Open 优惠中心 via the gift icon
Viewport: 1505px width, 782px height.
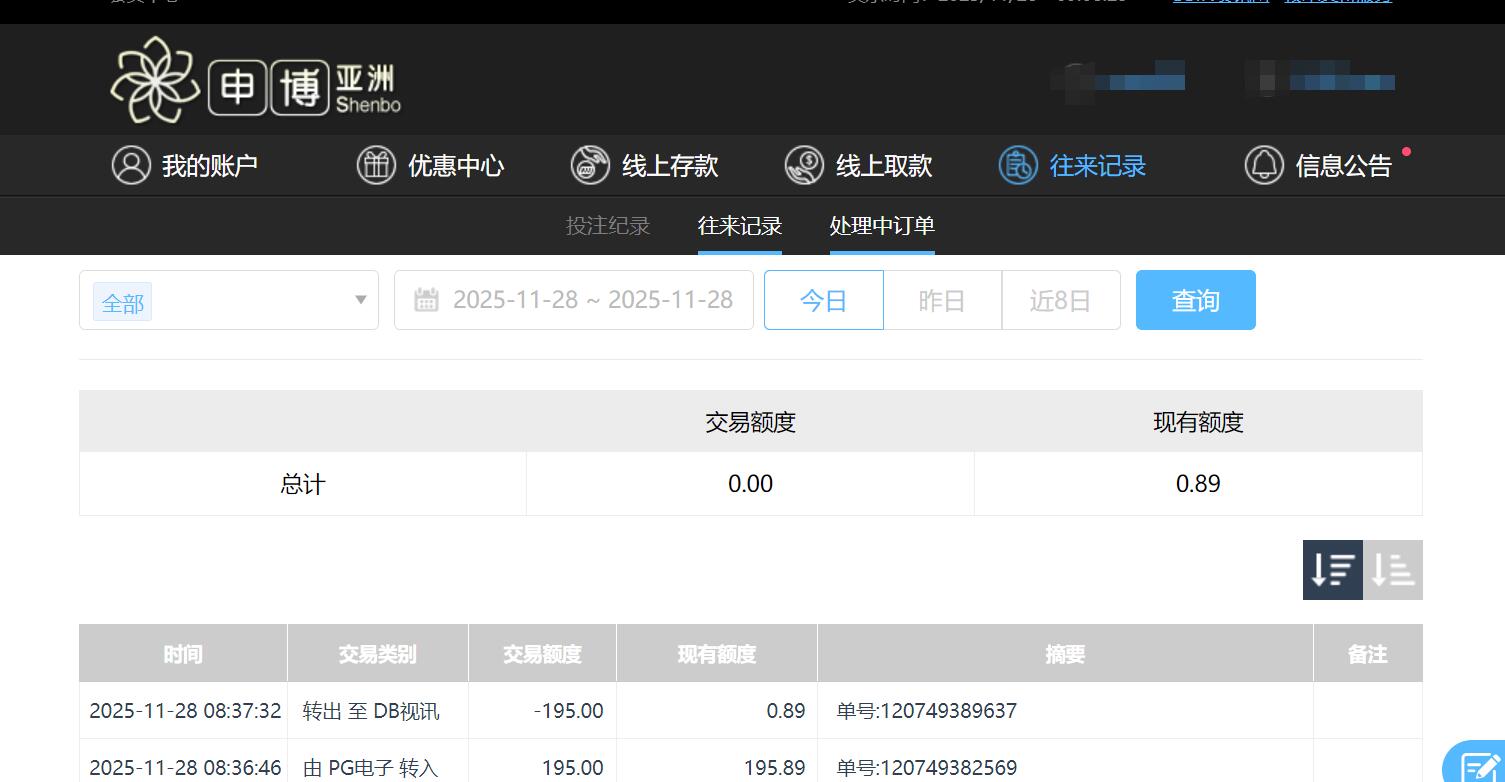pyautogui.click(x=376, y=165)
